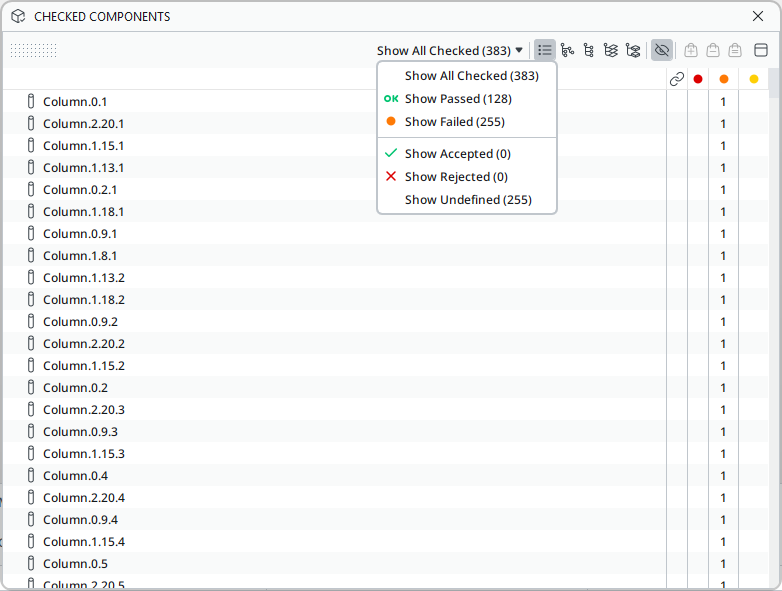Click the yellow severity dot column header
782x591 pixels.
[x=754, y=79]
